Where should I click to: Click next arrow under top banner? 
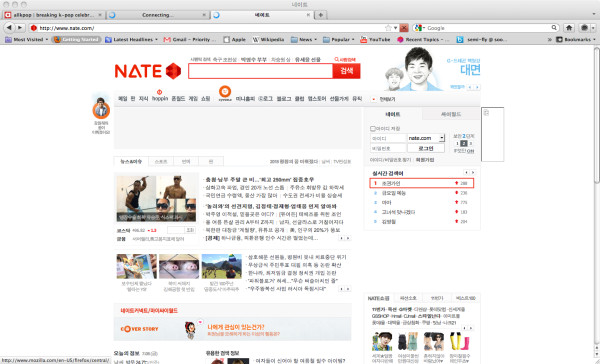coord(477,87)
